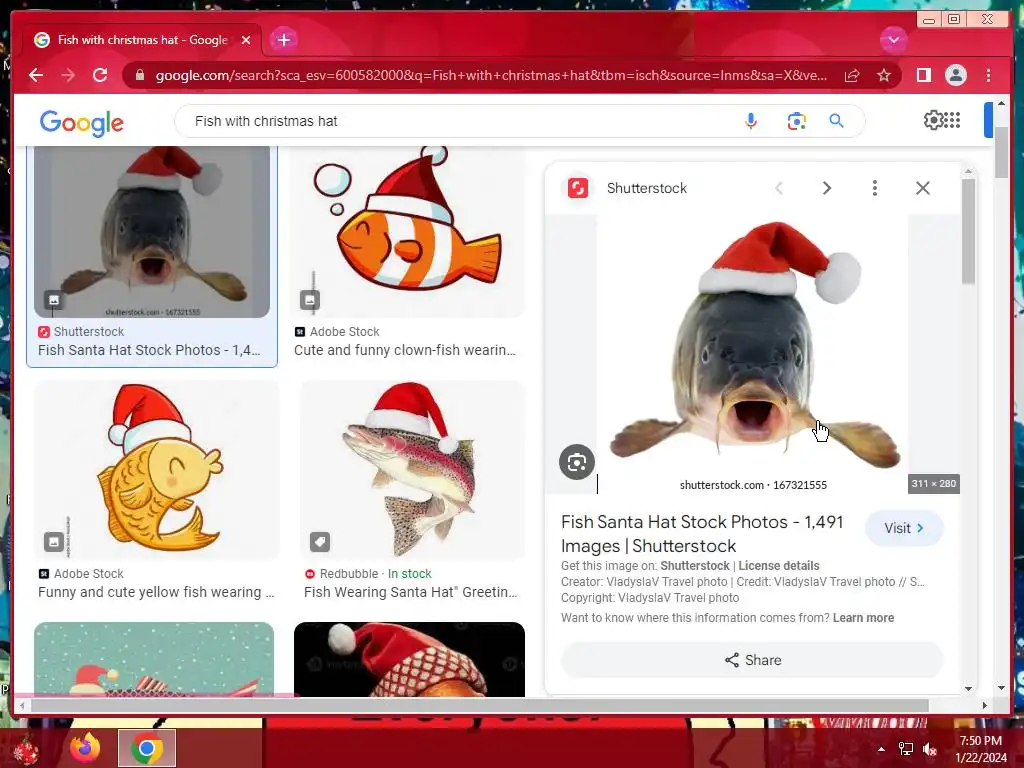Focus the Google search box
Image resolution: width=1024 pixels, height=768 pixels.
tap(457, 121)
